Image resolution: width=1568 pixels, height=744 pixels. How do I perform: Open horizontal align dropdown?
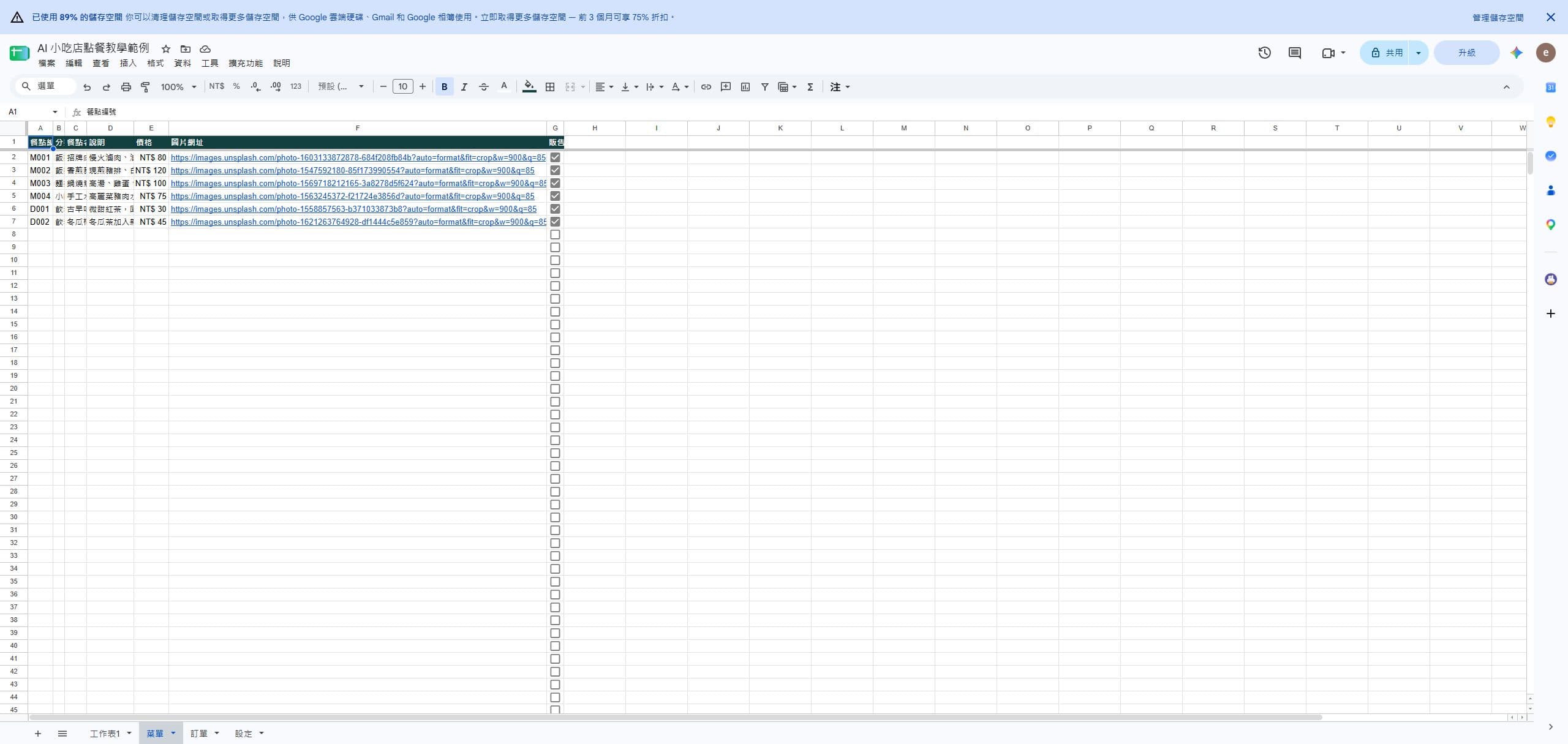(x=604, y=87)
